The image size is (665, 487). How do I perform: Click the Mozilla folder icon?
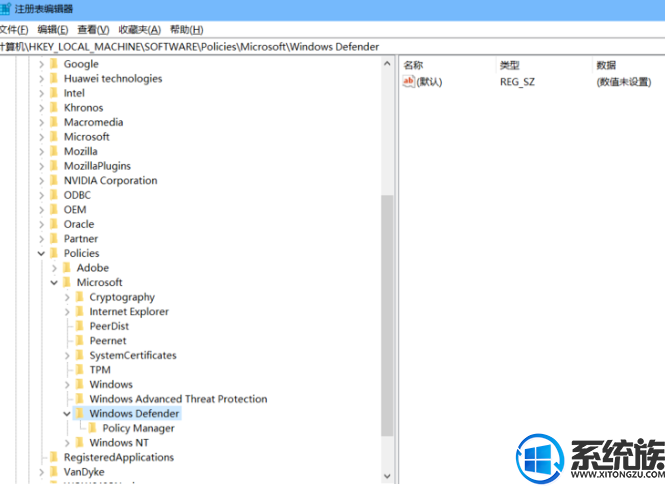pos(54,151)
